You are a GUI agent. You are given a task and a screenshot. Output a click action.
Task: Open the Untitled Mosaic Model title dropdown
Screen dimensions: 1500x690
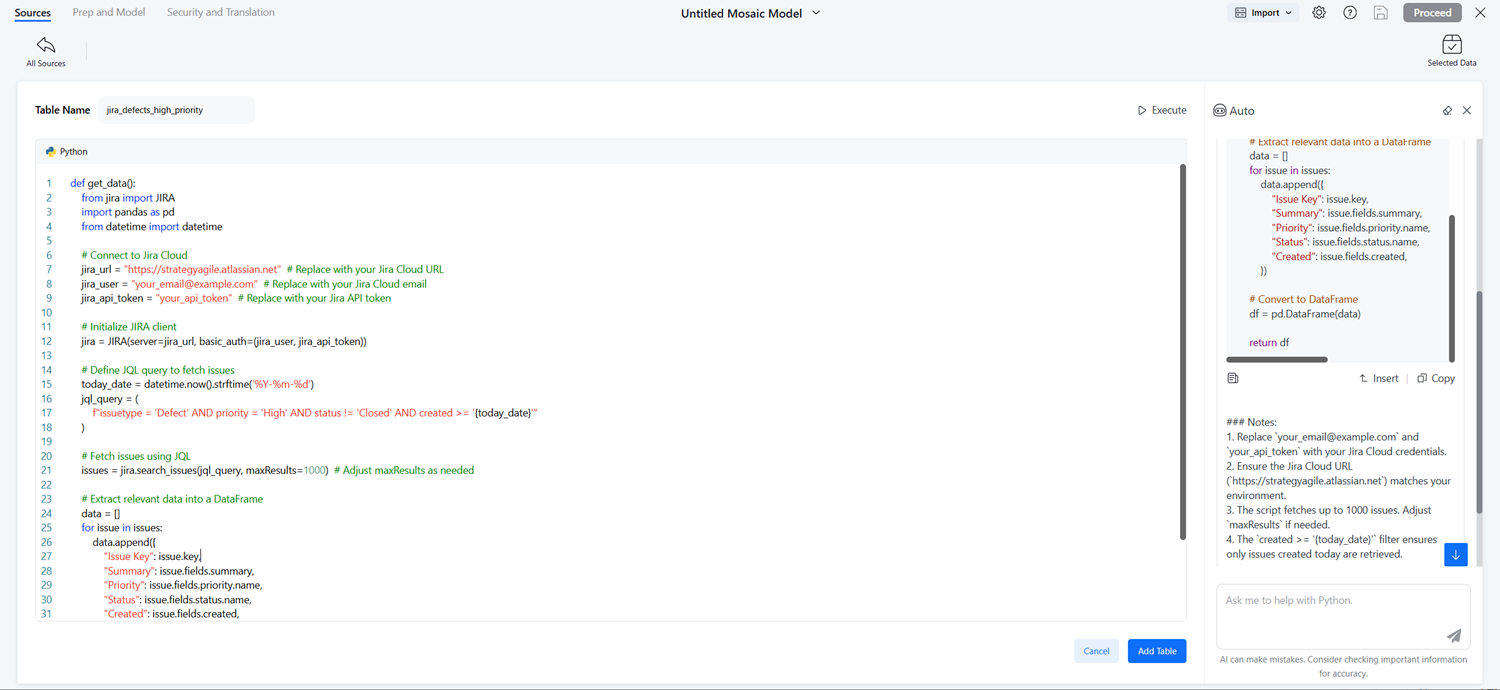tap(816, 13)
